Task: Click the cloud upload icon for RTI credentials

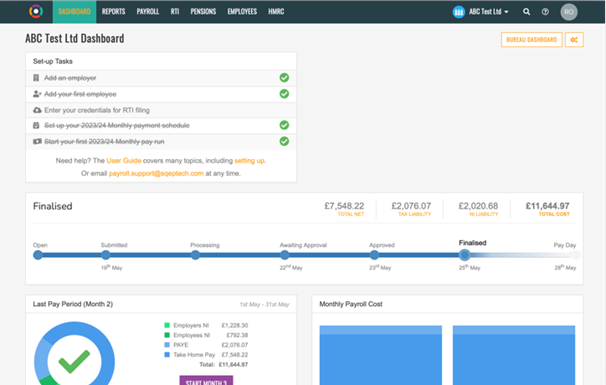Action: click(x=37, y=110)
